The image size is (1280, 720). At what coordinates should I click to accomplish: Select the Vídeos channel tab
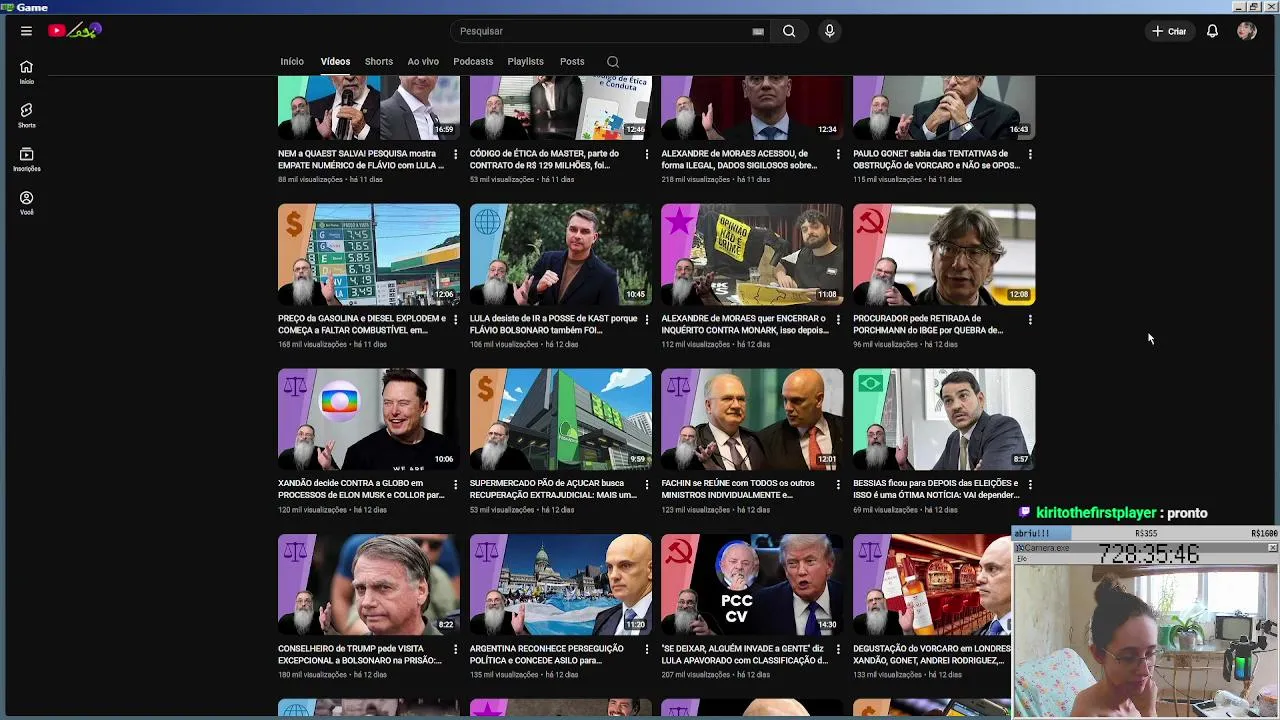(335, 61)
